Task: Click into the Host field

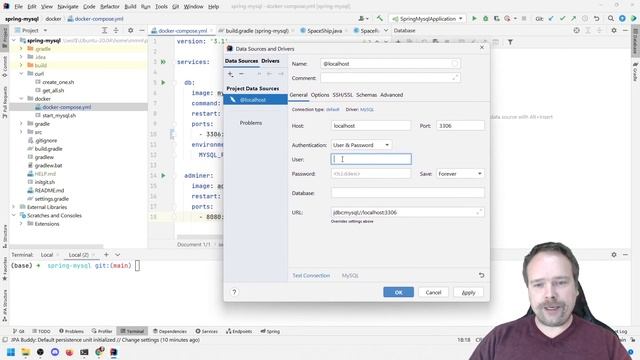Action: (371, 126)
